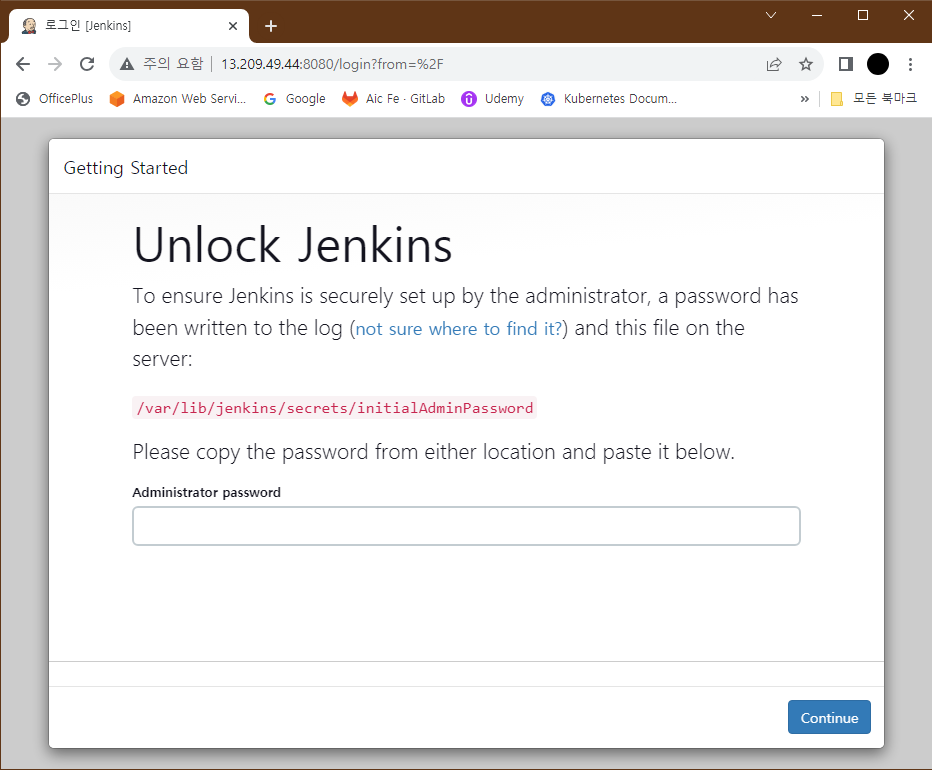
Task: Click the Administrator password field
Action: pos(466,526)
